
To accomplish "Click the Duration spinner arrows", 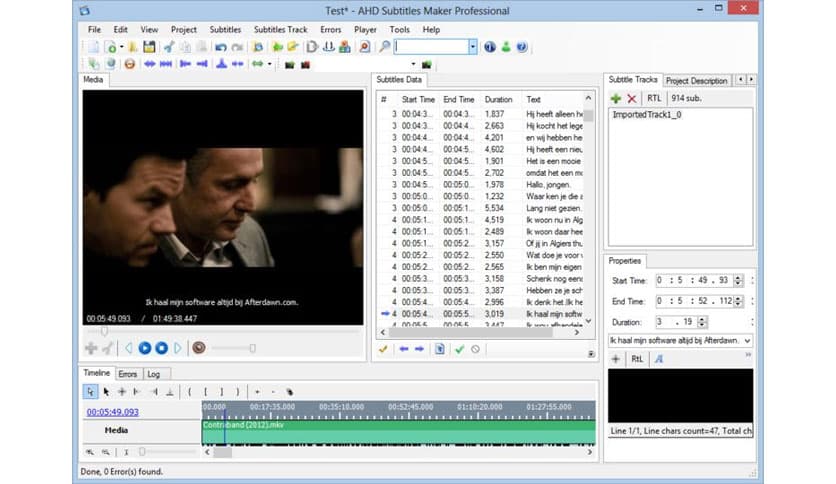I will tap(702, 322).
